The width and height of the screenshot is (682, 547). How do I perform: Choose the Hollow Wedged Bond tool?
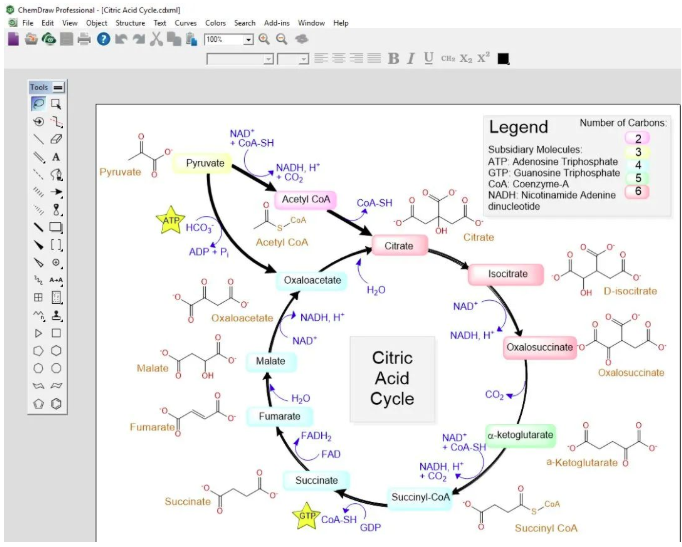(x=38, y=263)
